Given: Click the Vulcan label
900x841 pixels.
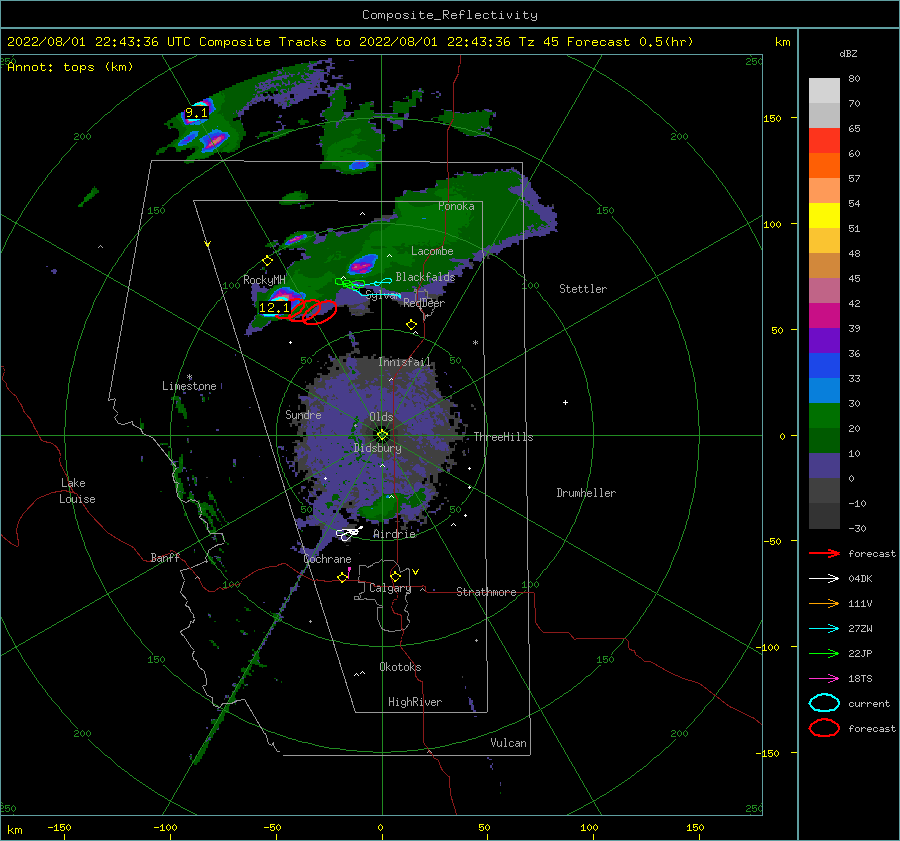Looking at the screenshot, I should click(509, 743).
